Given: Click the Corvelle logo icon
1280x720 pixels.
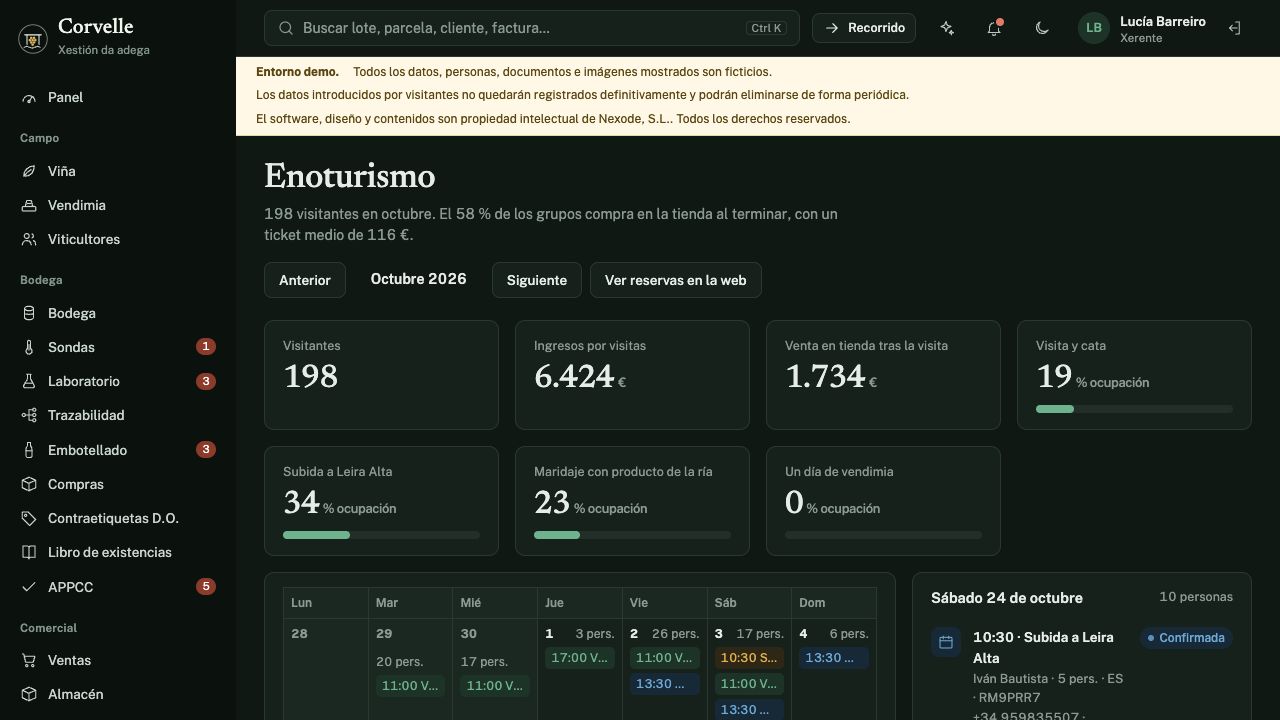Looking at the screenshot, I should tap(33, 38).
